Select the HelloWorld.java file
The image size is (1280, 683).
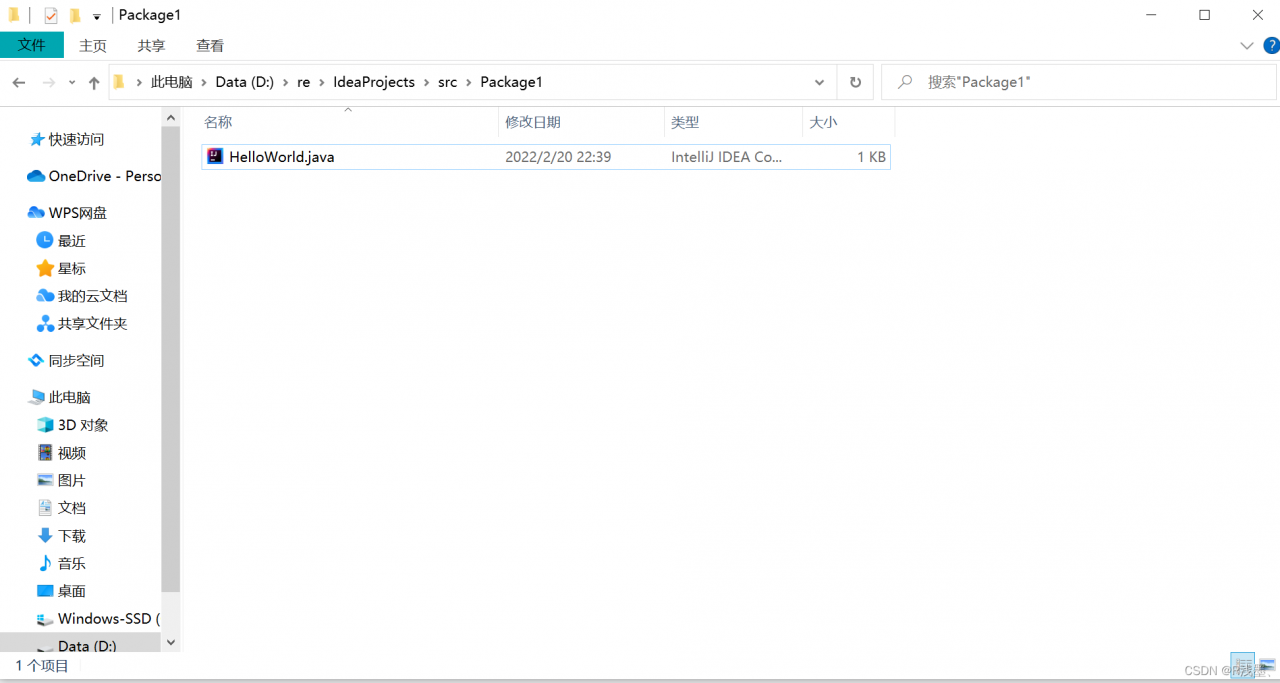point(546,157)
